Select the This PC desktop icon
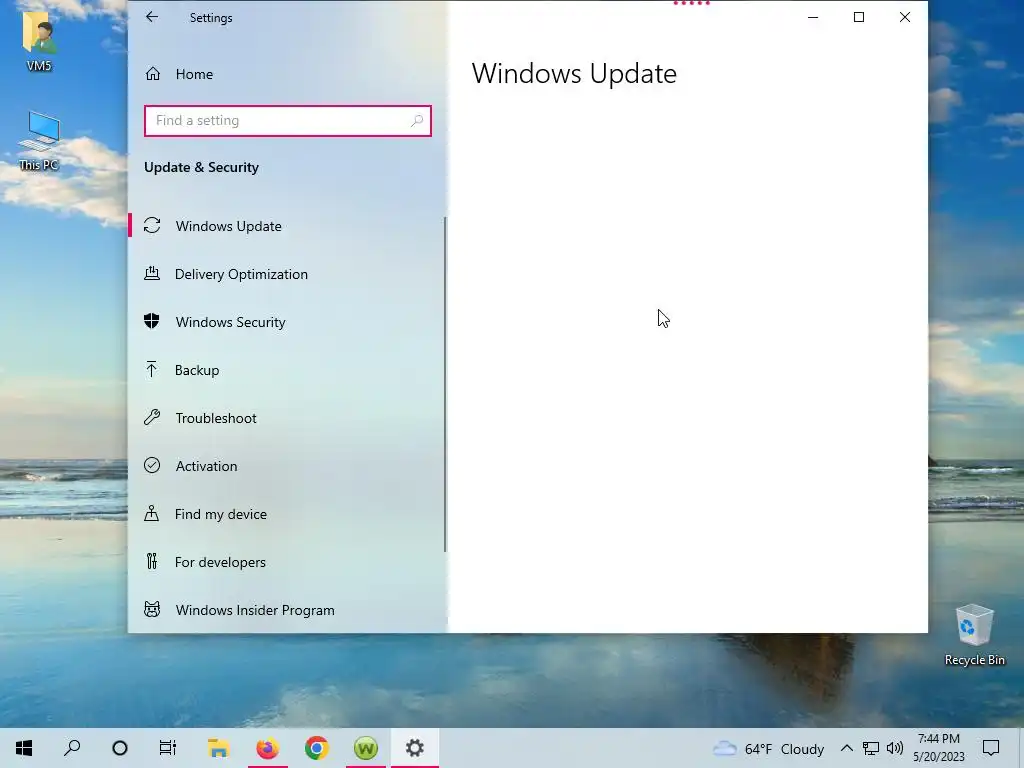The width and height of the screenshot is (1024, 768). [39, 140]
